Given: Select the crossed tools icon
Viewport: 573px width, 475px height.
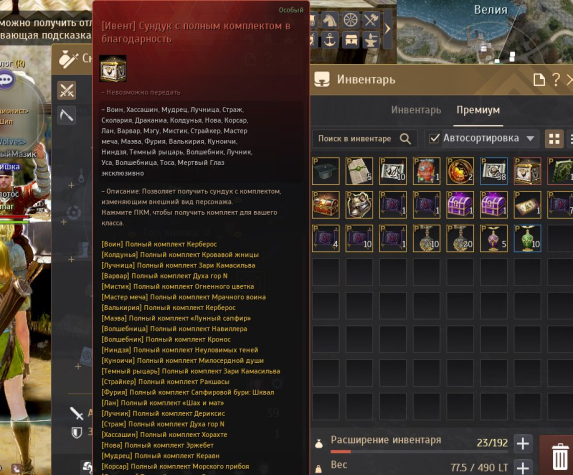Looking at the screenshot, I should (x=371, y=20).
